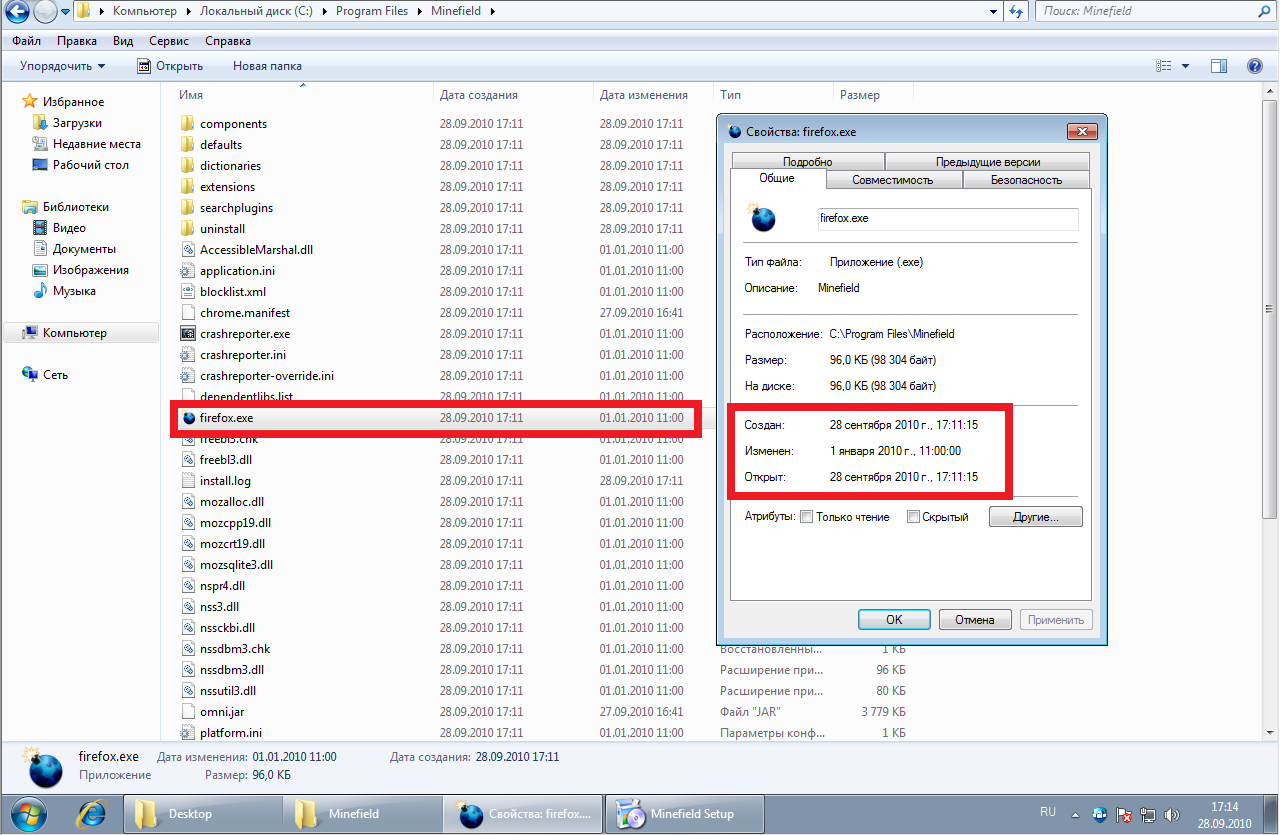The height and width of the screenshot is (835, 1280).
Task: Select 'Документы' library in the navigation pane
Action: pyautogui.click(x=84, y=249)
